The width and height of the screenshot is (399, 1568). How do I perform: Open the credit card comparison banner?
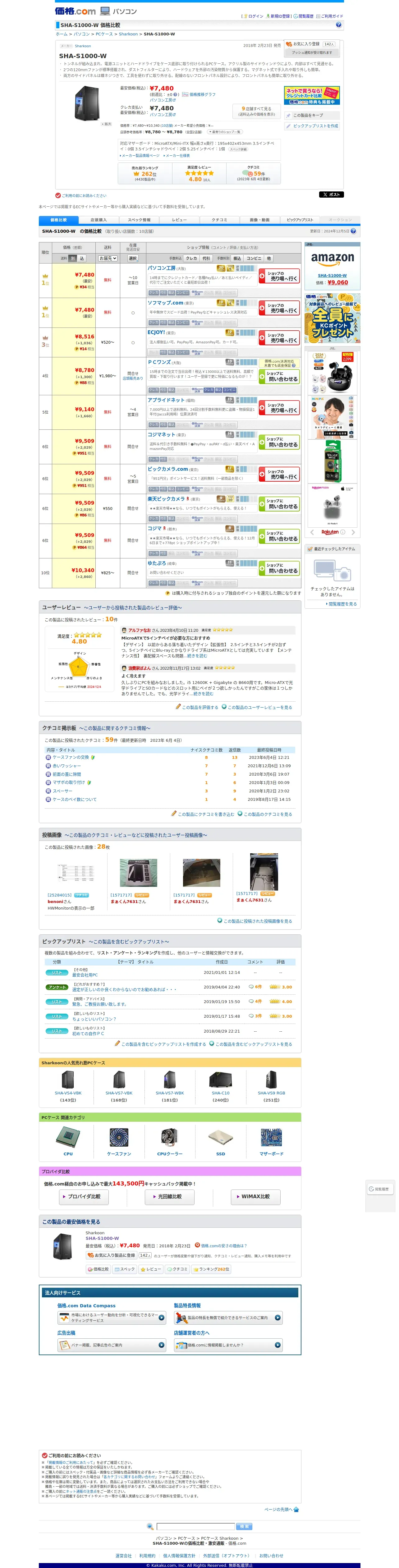click(312, 96)
